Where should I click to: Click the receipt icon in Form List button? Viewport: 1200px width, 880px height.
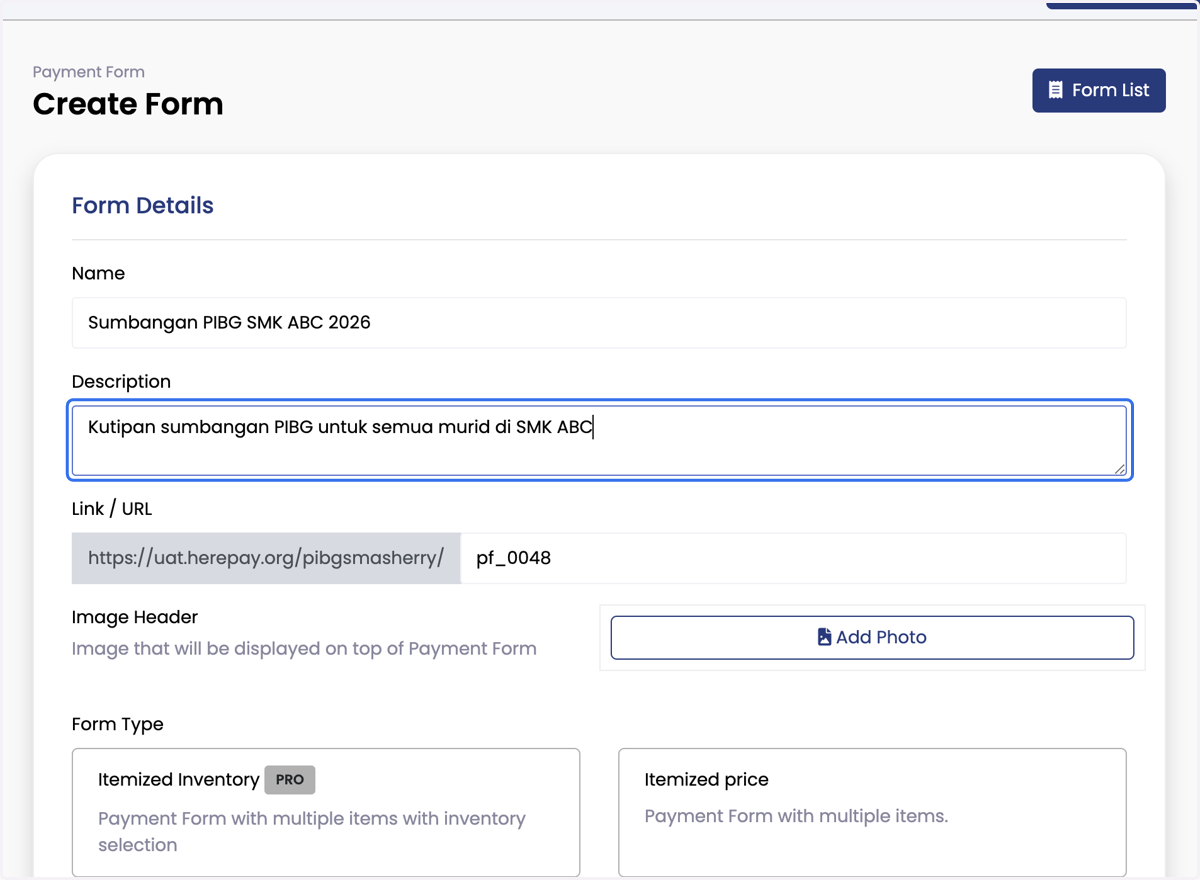click(x=1055, y=90)
